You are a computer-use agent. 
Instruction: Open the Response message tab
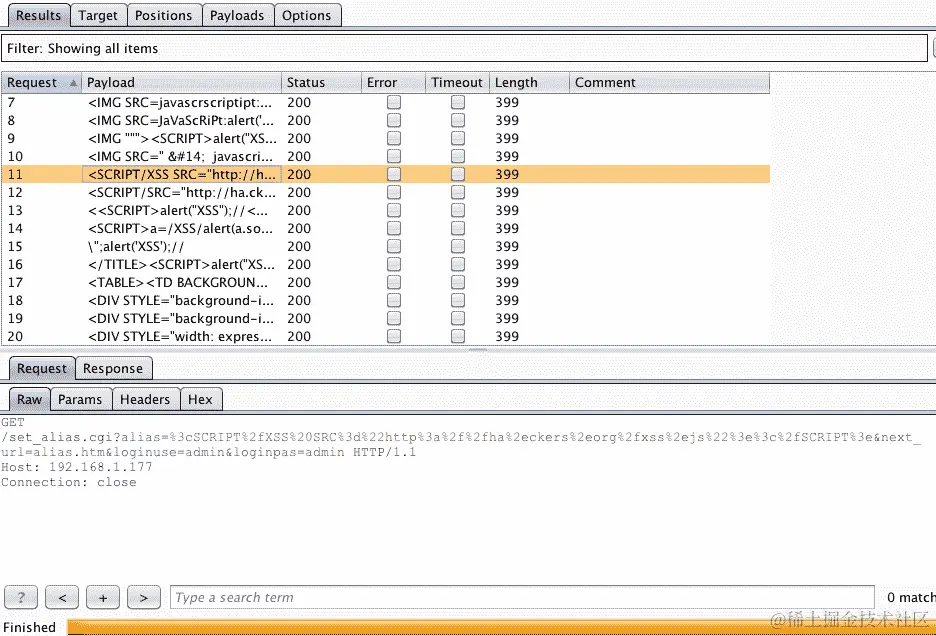(x=113, y=368)
